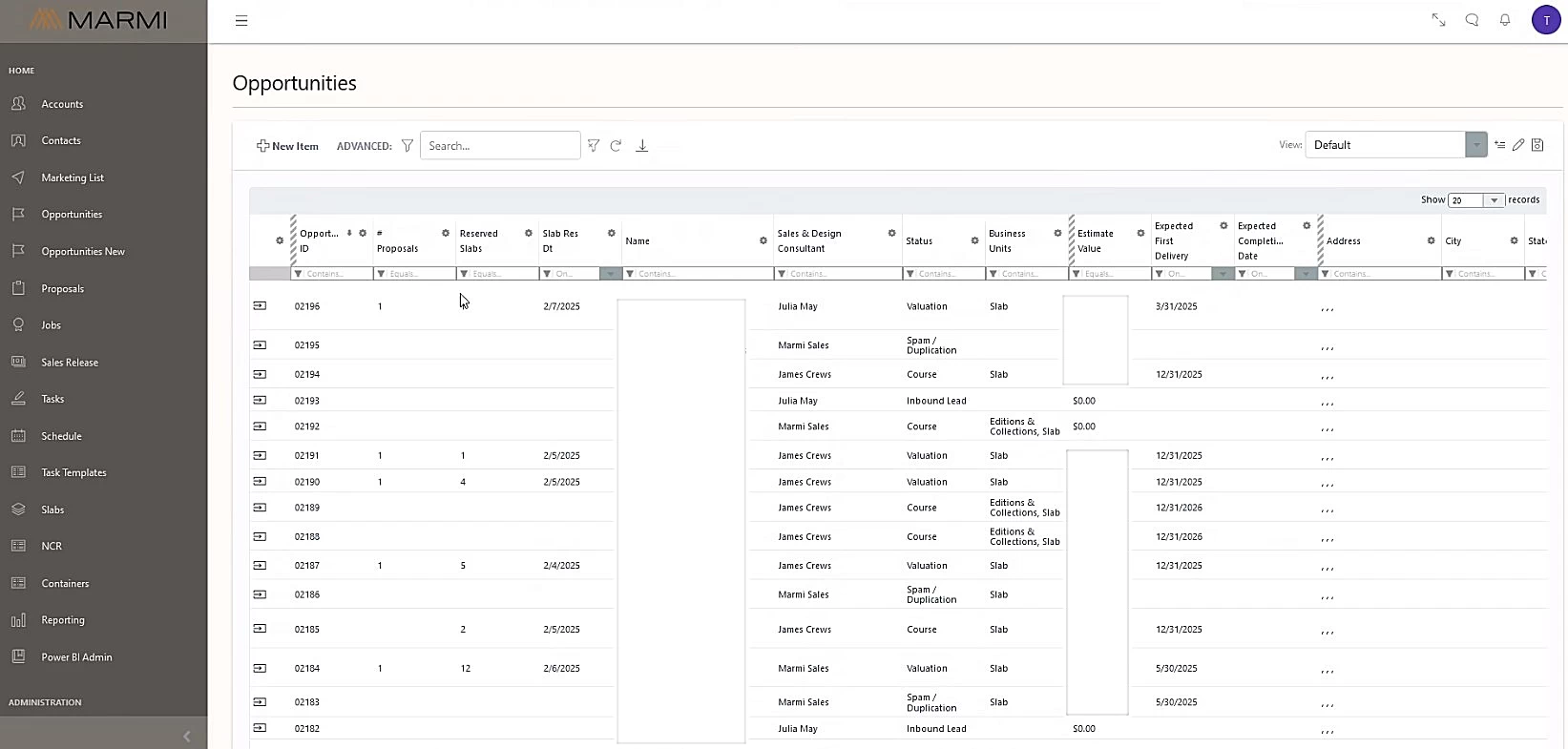Viewport: 1568px width, 749px height.
Task: Open the notifications bell
Action: click(x=1505, y=20)
